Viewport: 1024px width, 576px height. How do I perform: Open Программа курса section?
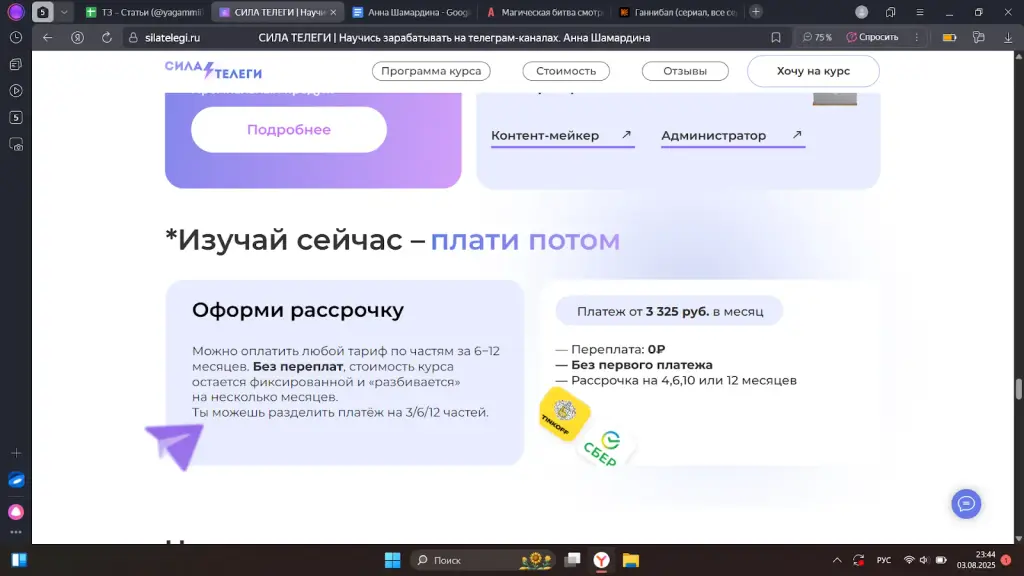tap(431, 71)
